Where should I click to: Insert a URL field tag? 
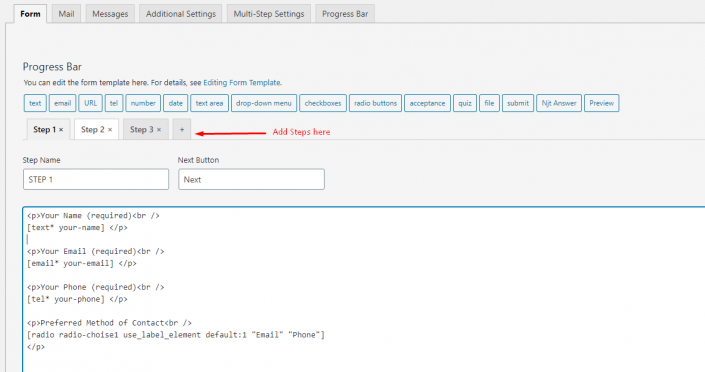tap(90, 103)
